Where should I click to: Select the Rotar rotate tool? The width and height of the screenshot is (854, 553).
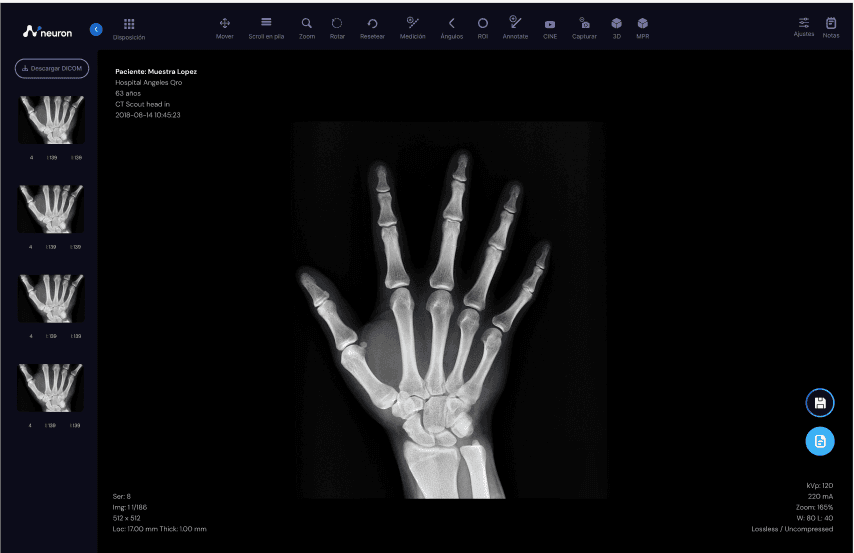tap(337, 23)
